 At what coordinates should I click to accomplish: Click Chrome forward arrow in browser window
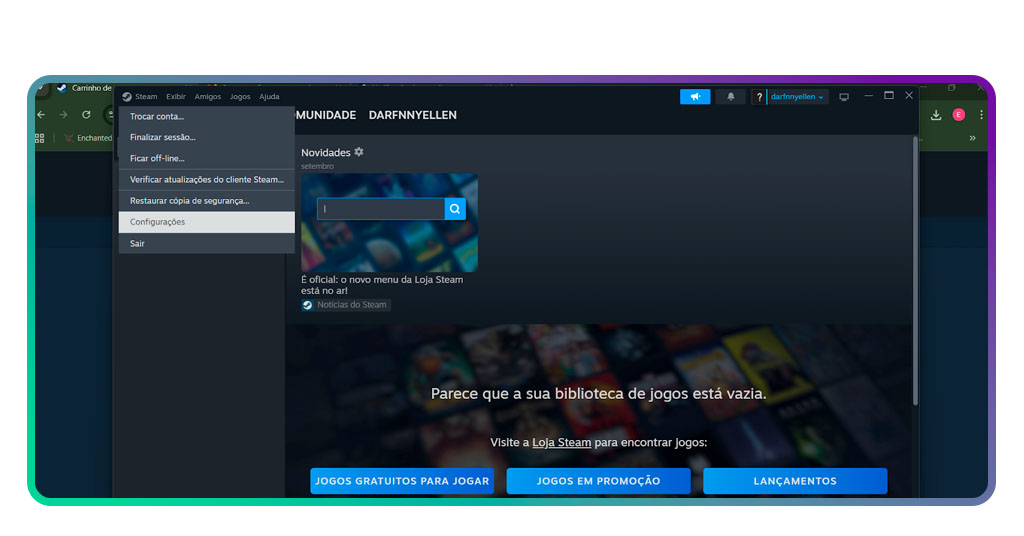point(63,115)
